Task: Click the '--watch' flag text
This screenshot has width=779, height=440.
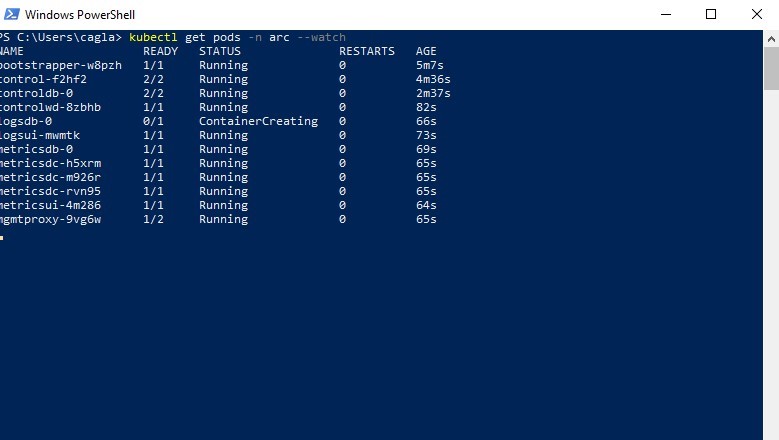Action: pos(321,37)
